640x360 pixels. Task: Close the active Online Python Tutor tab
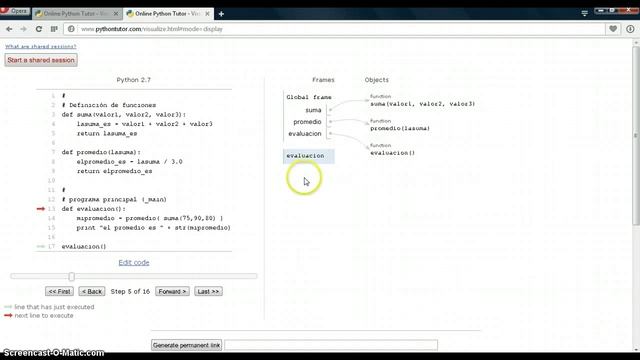[x=207, y=13]
